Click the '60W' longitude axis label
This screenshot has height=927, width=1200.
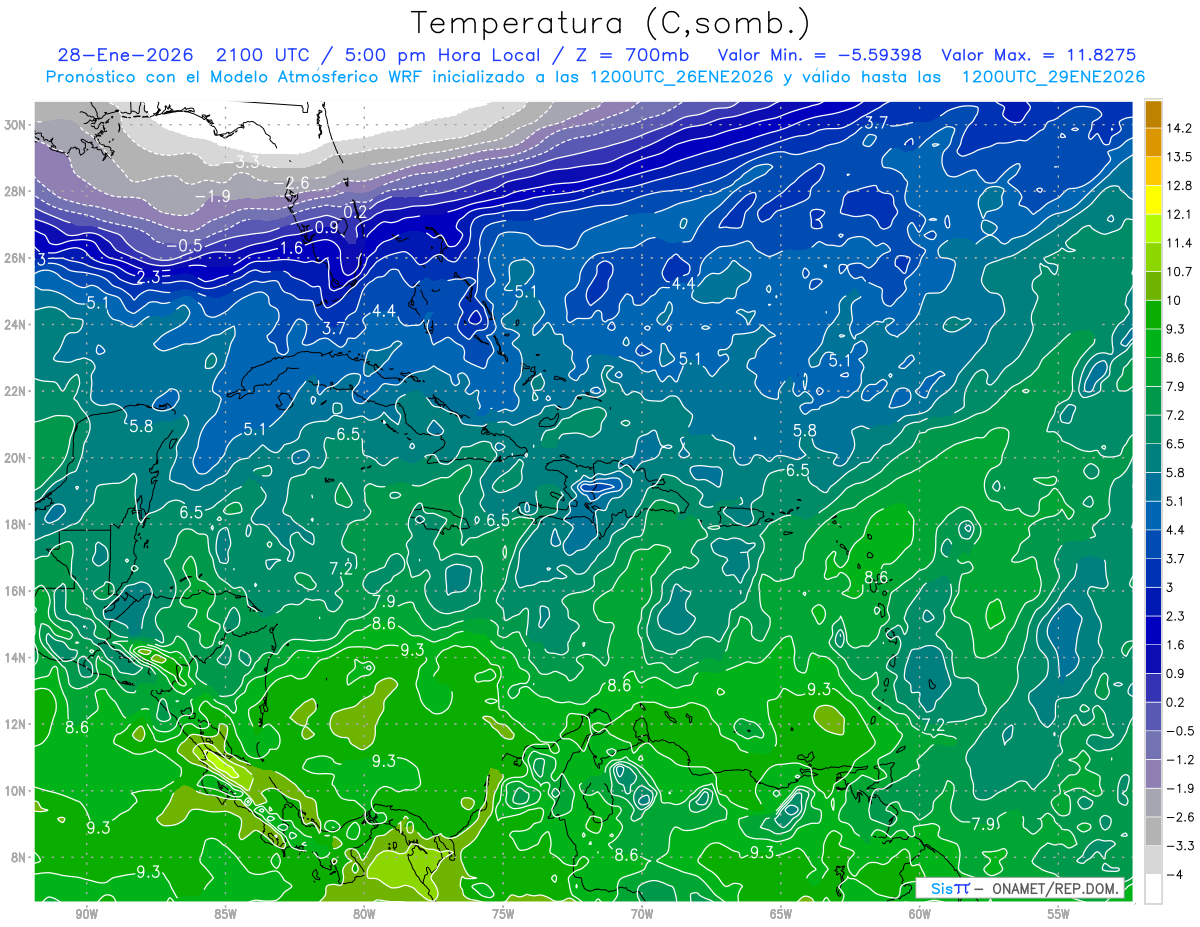[x=920, y=914]
